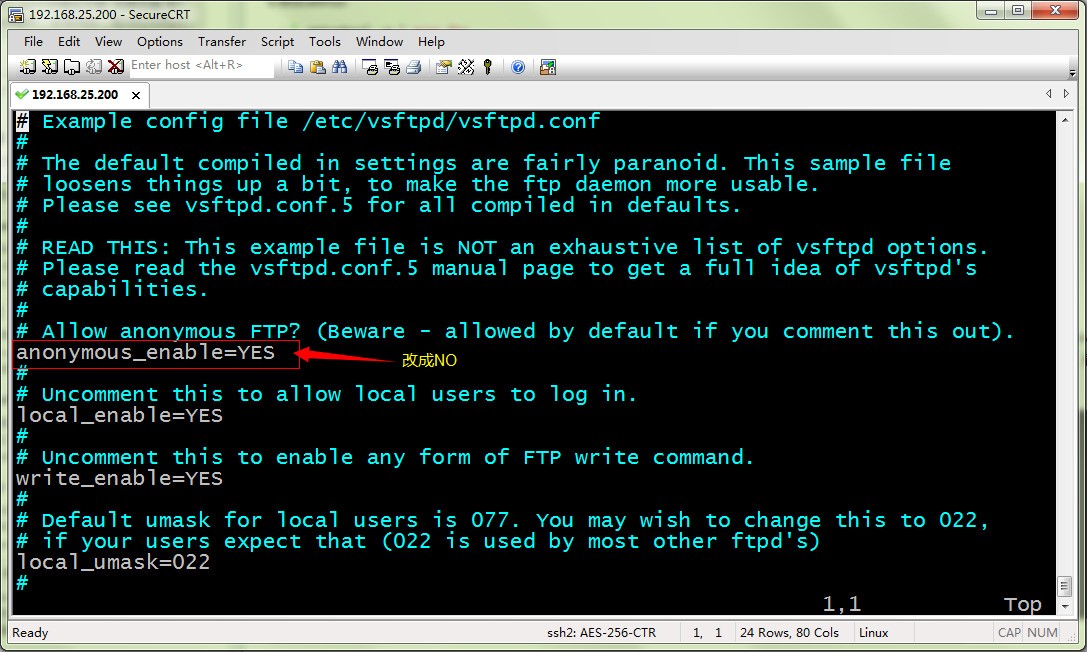Click the blue Help question icon
1087x652 pixels.
(518, 67)
